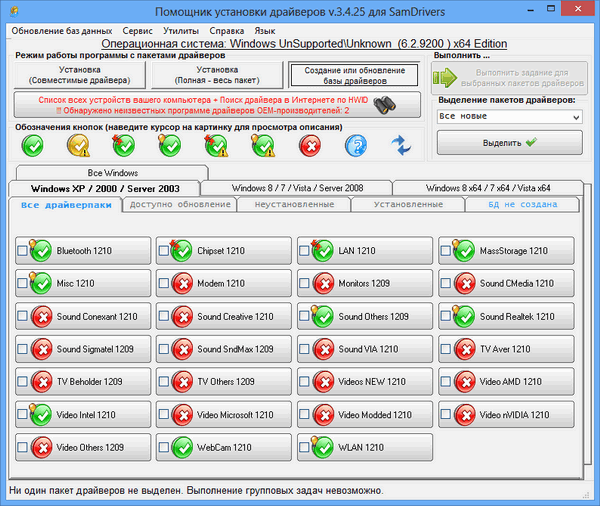Click the red cross legend icon
Viewport: 600px width, 506px height.
point(310,146)
